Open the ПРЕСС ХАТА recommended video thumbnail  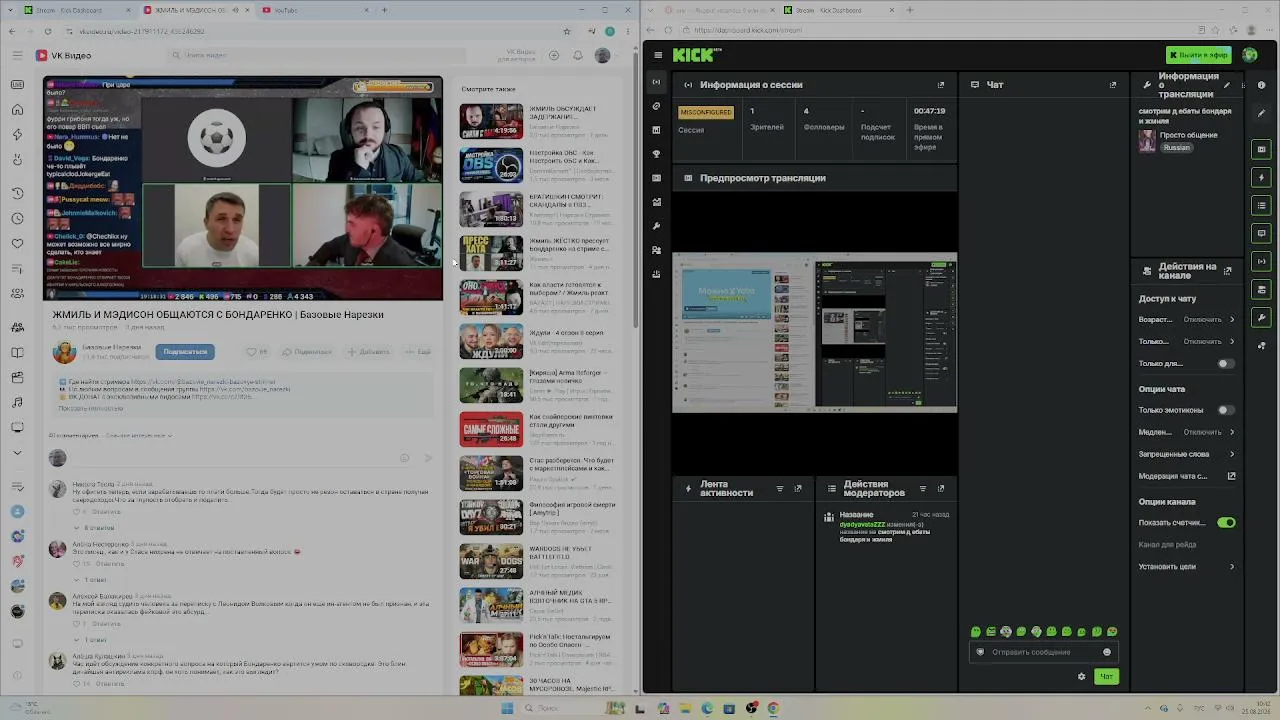(491, 254)
